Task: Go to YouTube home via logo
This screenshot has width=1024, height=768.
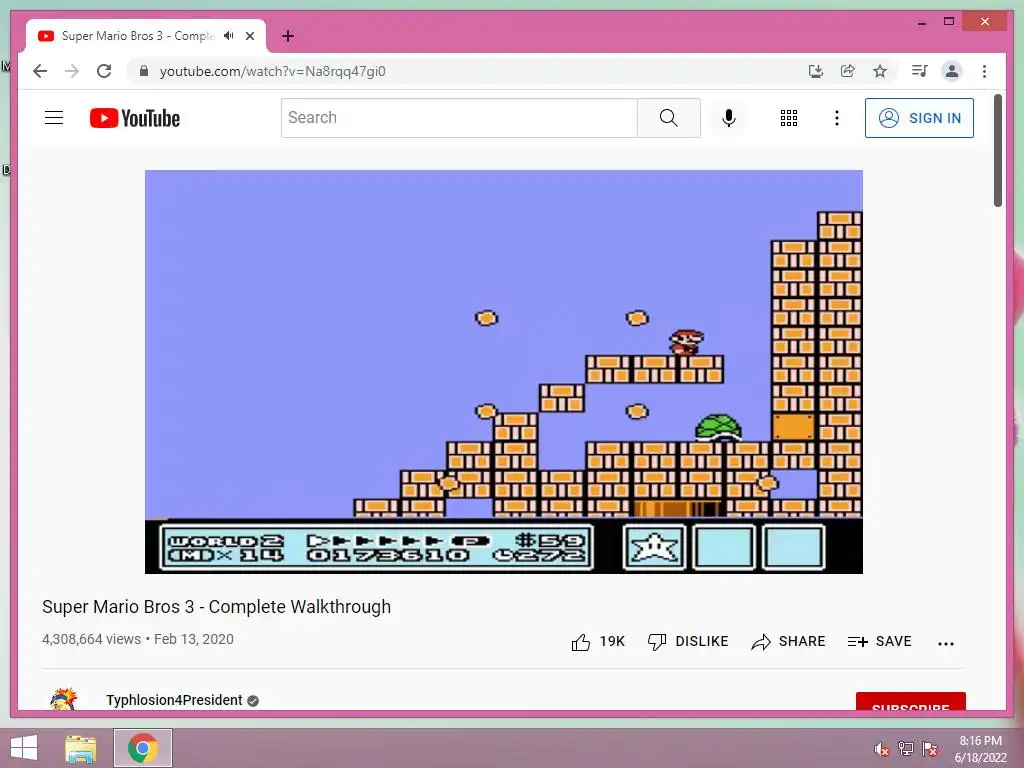Action: pyautogui.click(x=135, y=118)
